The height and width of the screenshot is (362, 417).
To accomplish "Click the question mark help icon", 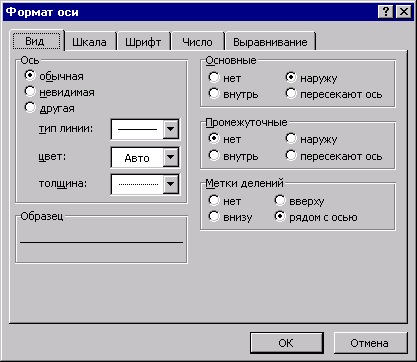I will [386, 12].
